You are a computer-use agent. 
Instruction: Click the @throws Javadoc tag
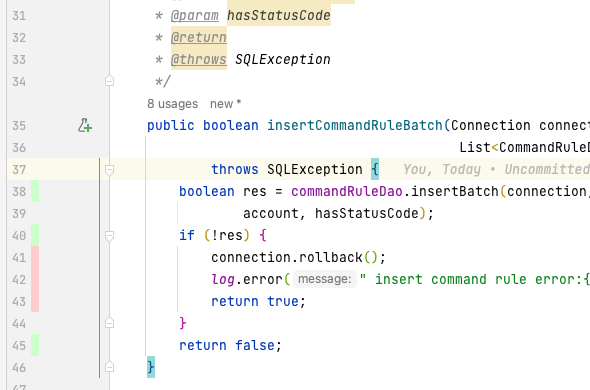[x=199, y=59]
